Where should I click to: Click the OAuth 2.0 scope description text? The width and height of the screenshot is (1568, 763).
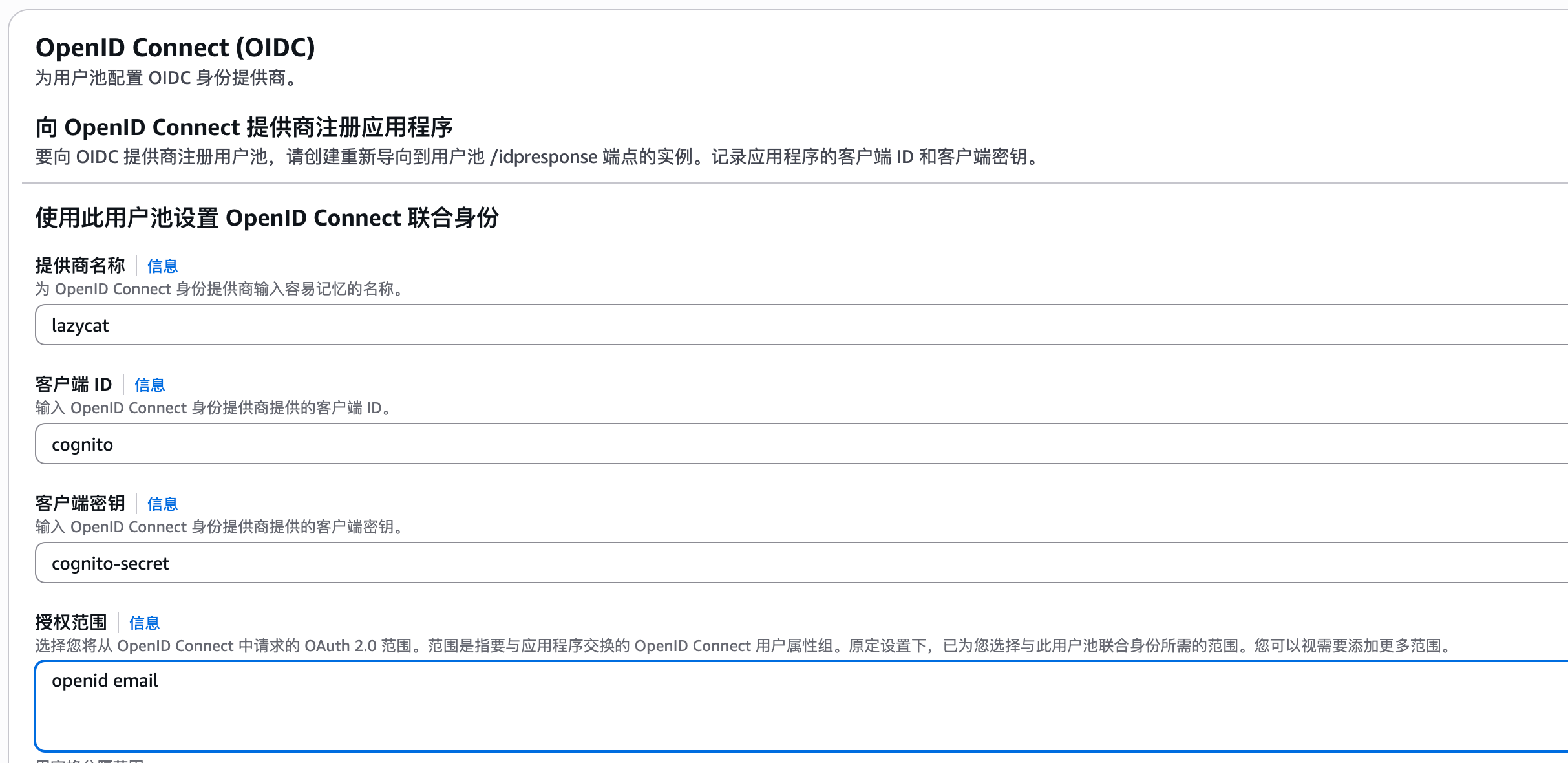click(x=743, y=646)
